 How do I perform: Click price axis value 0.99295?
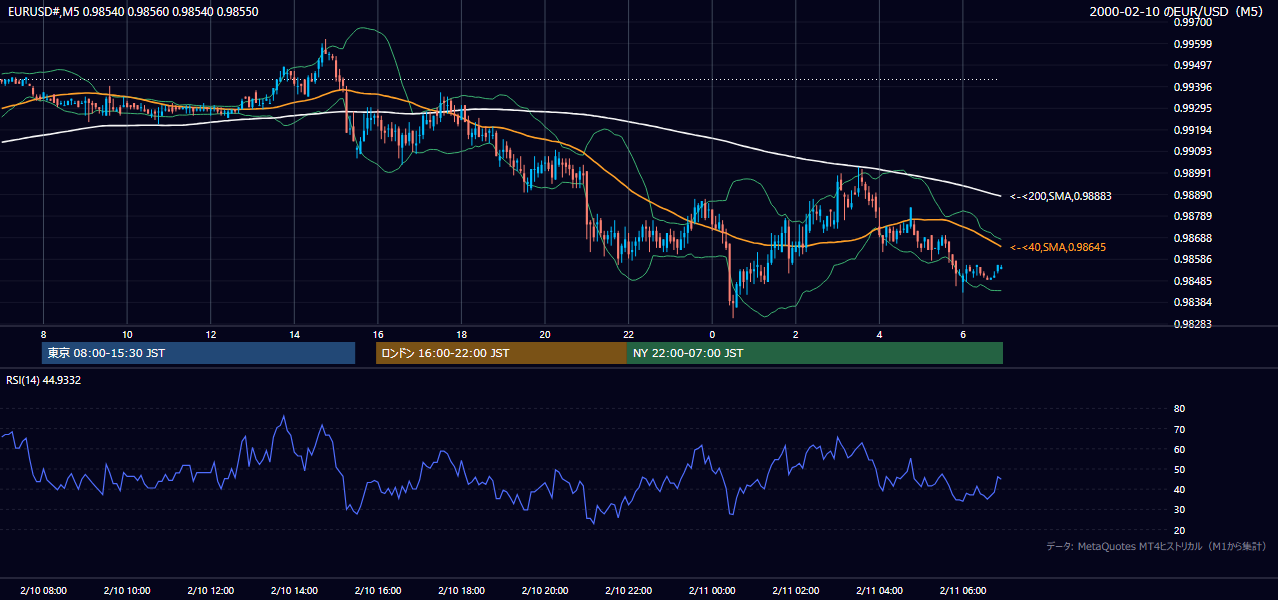(x=1192, y=108)
